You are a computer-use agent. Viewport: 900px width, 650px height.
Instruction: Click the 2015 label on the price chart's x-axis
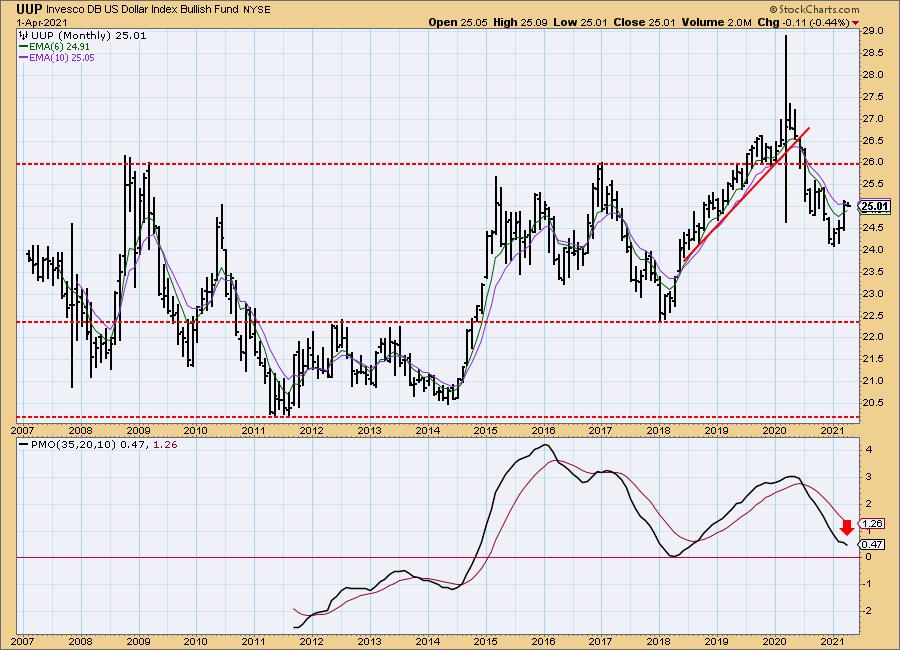(x=486, y=431)
